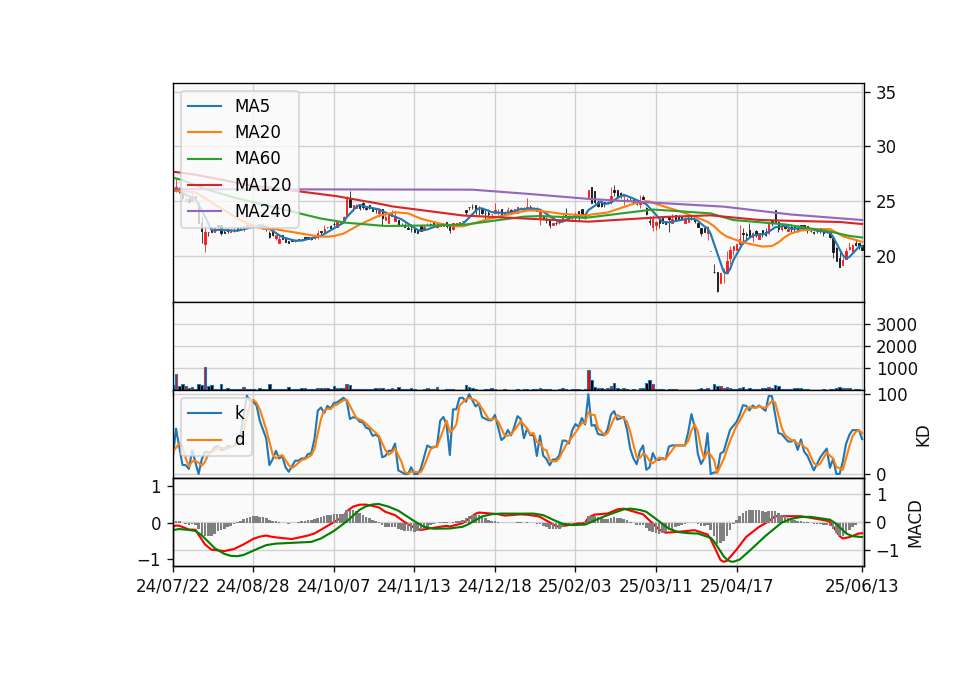Click the MA120 legend label
This screenshot has height=690, width=960.
[x=263, y=185]
